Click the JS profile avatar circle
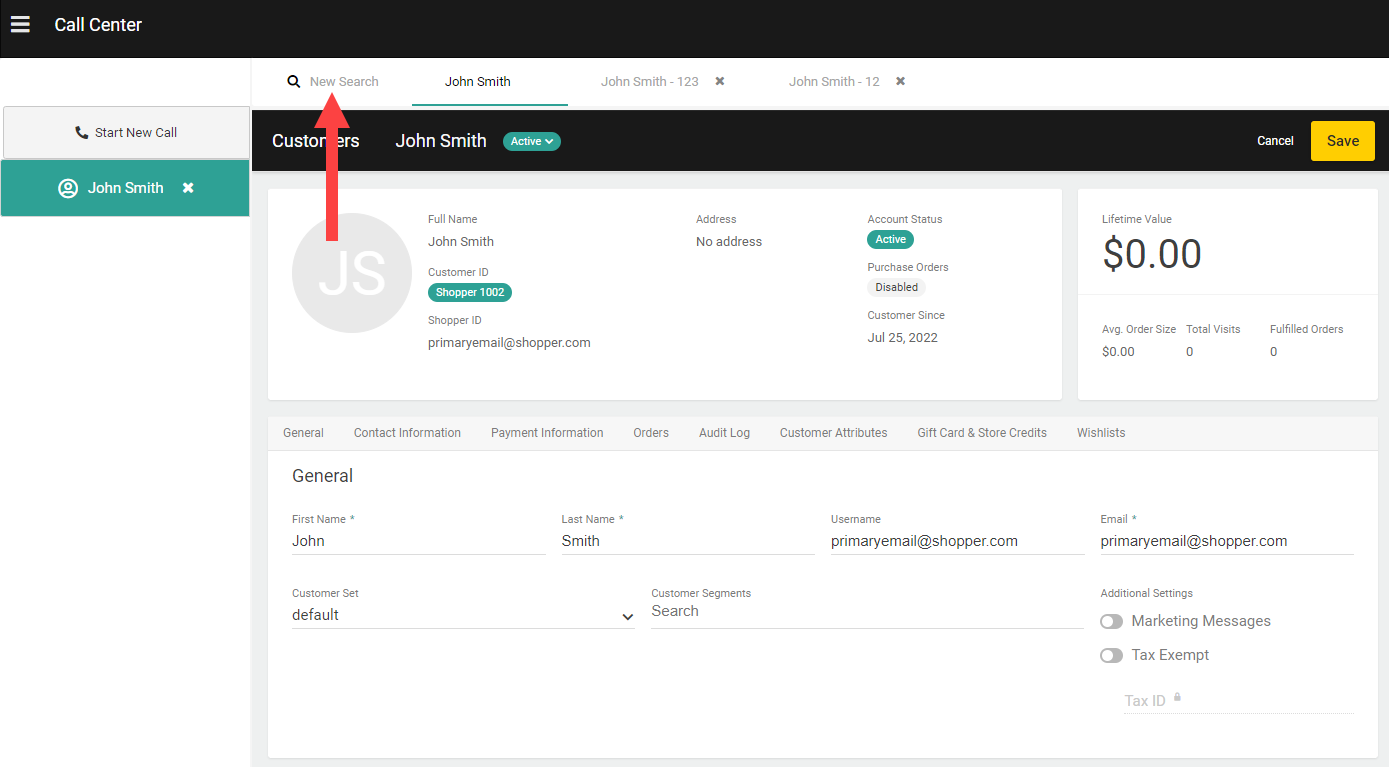Image resolution: width=1389 pixels, height=767 pixels. pyautogui.click(x=352, y=272)
